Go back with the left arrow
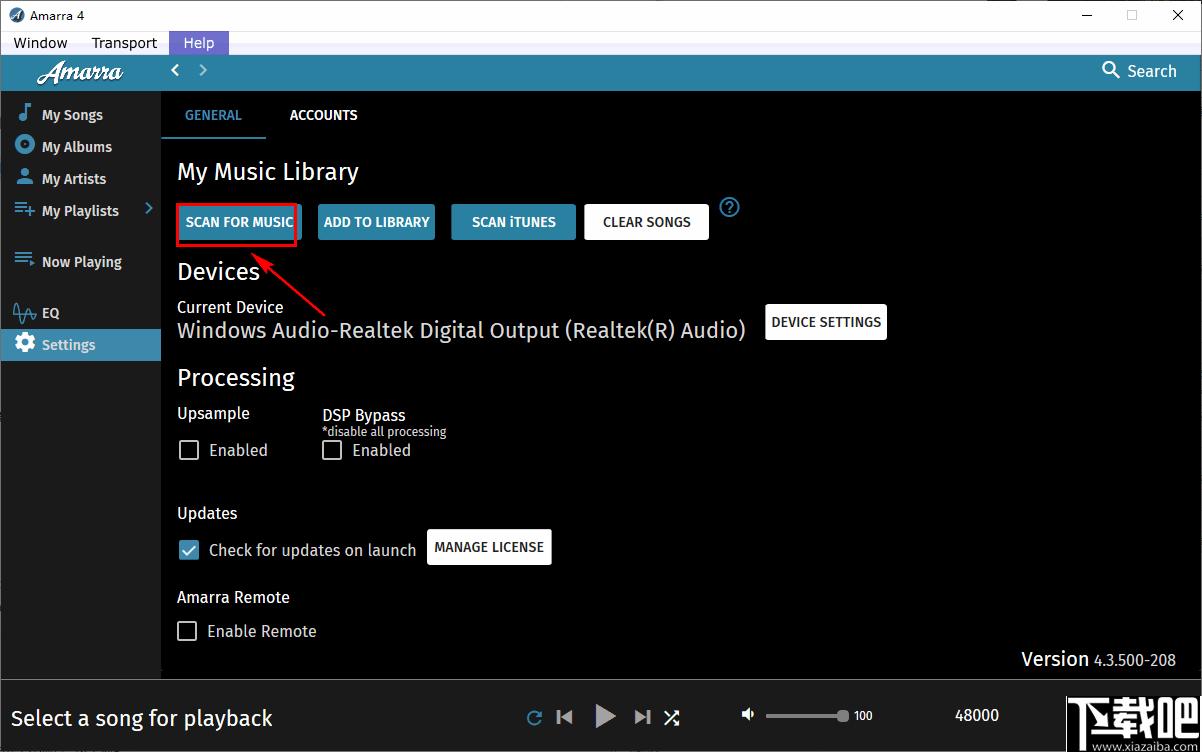1202x752 pixels. 175,70
